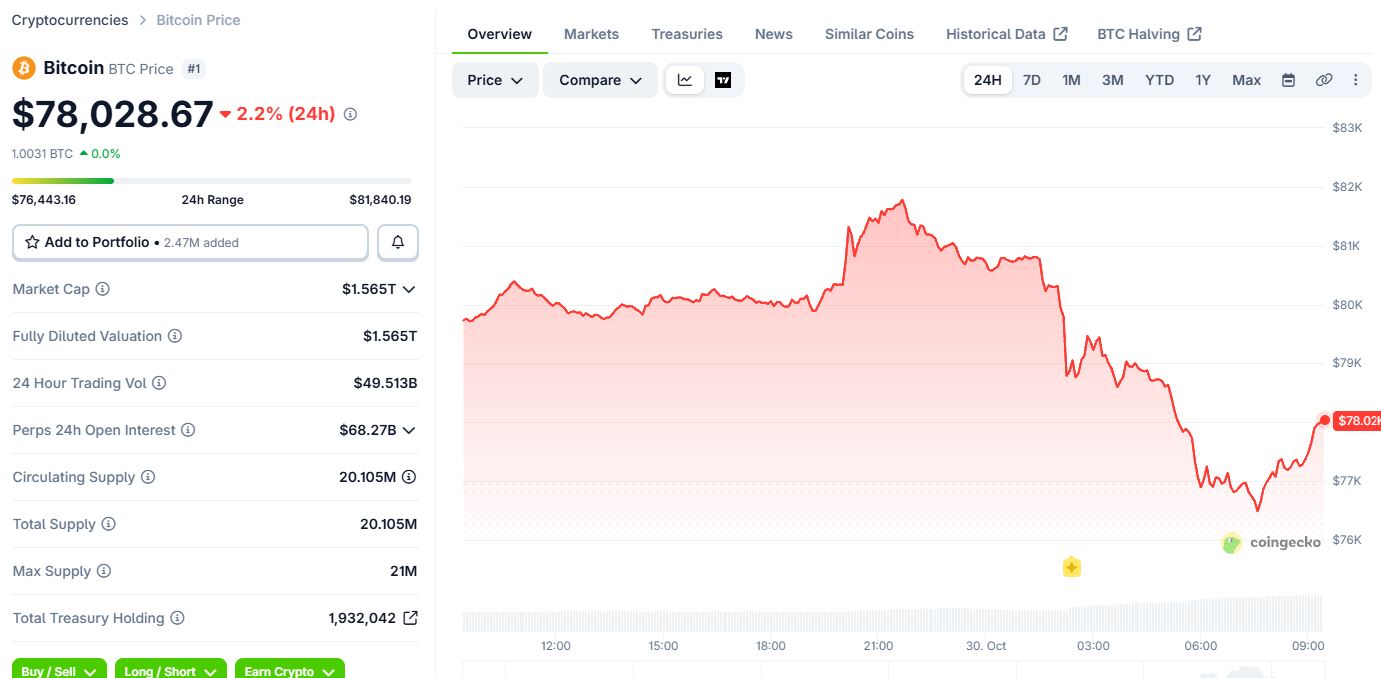Screen dimensions: 1381x678
Task: Click info icon next to Market Cap
Action: [x=102, y=289]
